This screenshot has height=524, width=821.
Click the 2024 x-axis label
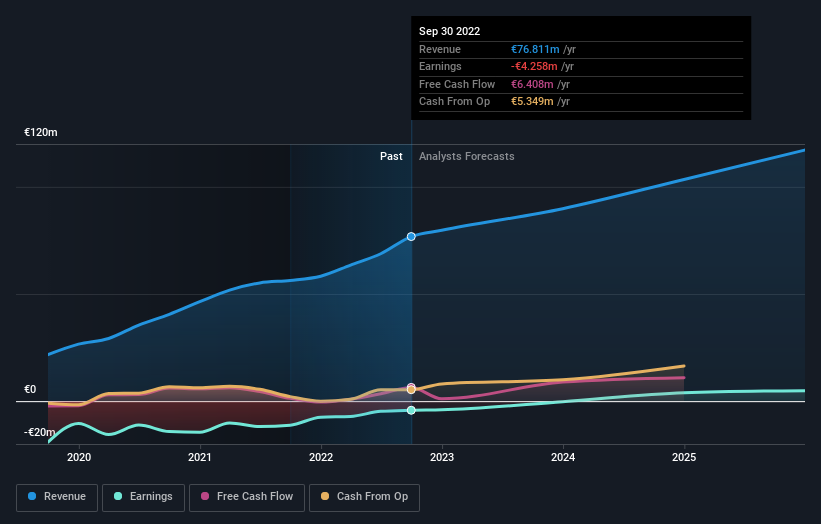click(563, 458)
